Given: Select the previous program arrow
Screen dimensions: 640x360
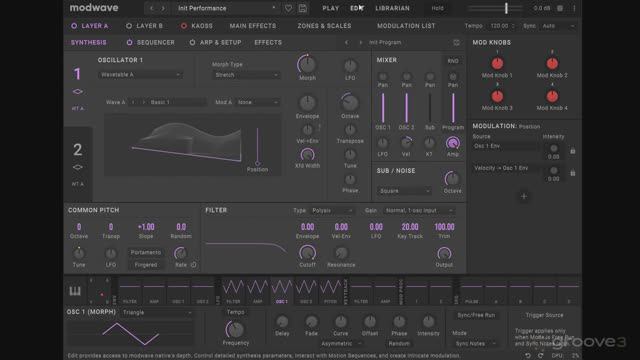Looking at the screenshot, I should (x=347, y=42).
